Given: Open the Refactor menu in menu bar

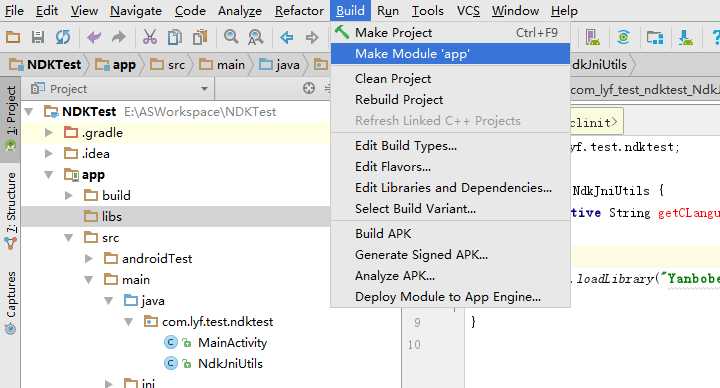Looking at the screenshot, I should (x=299, y=11).
